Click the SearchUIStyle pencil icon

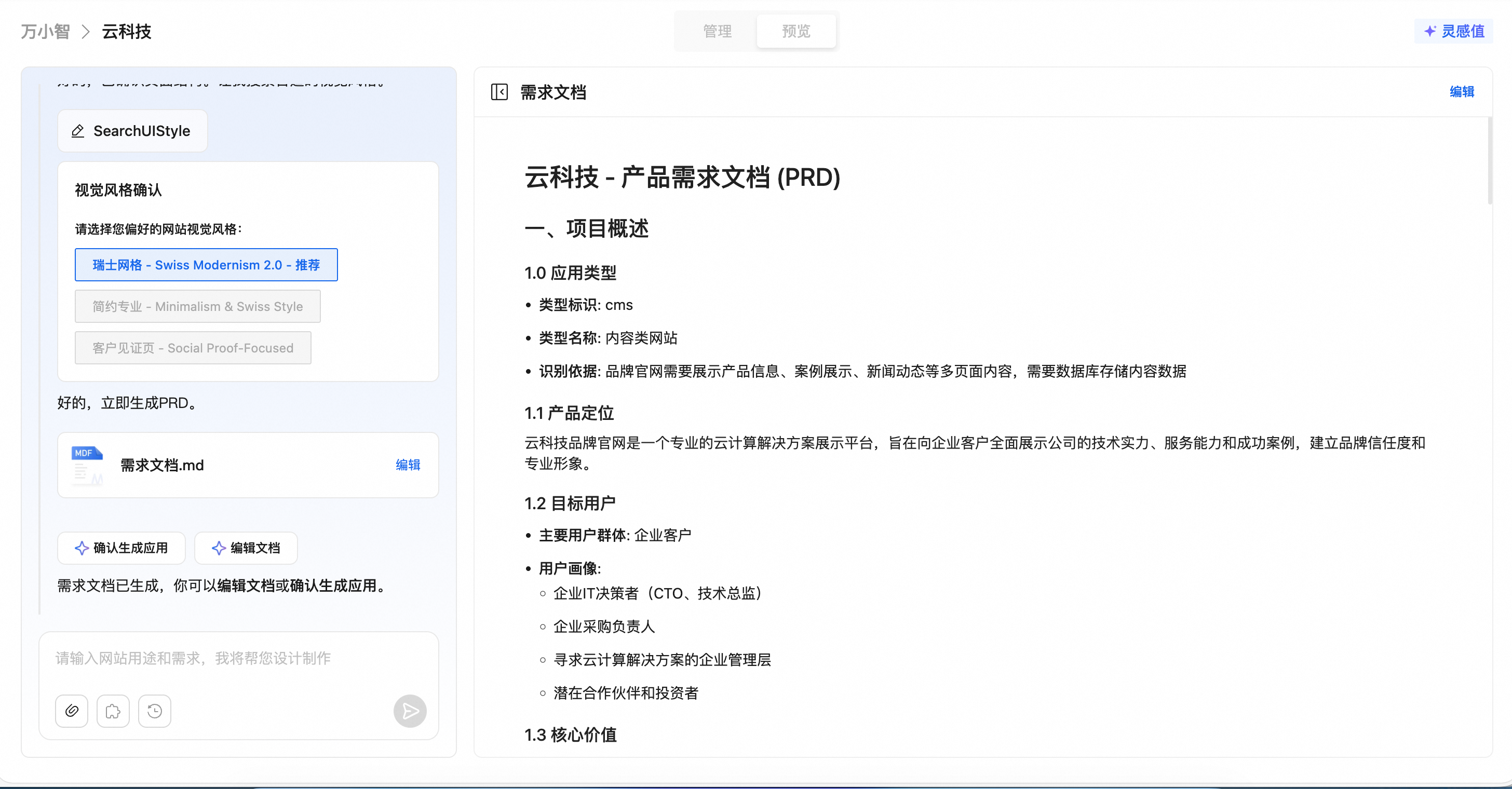point(78,131)
